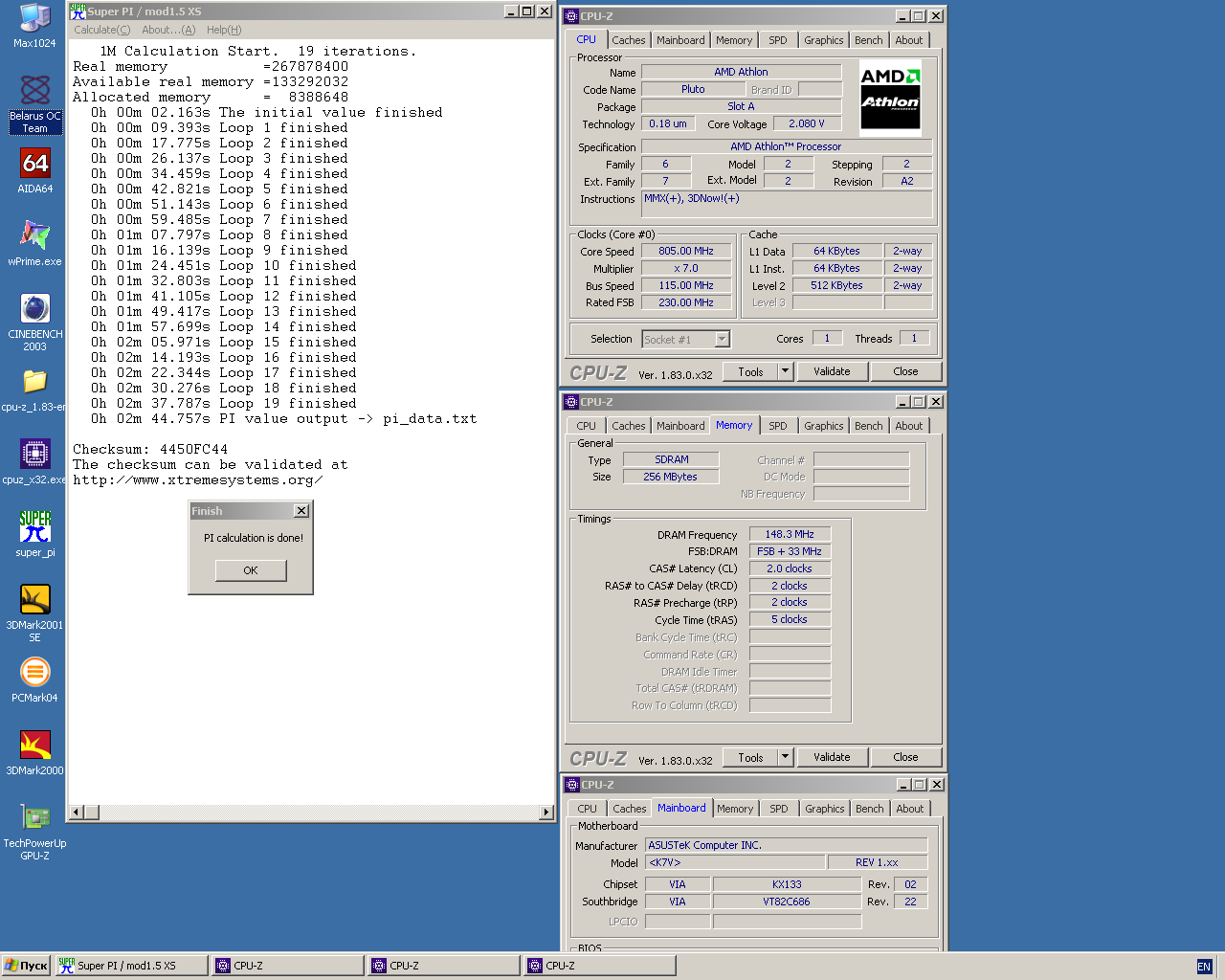This screenshot has width=1225, height=980.
Task: Select the super_pi desktop icon
Action: coord(34,533)
